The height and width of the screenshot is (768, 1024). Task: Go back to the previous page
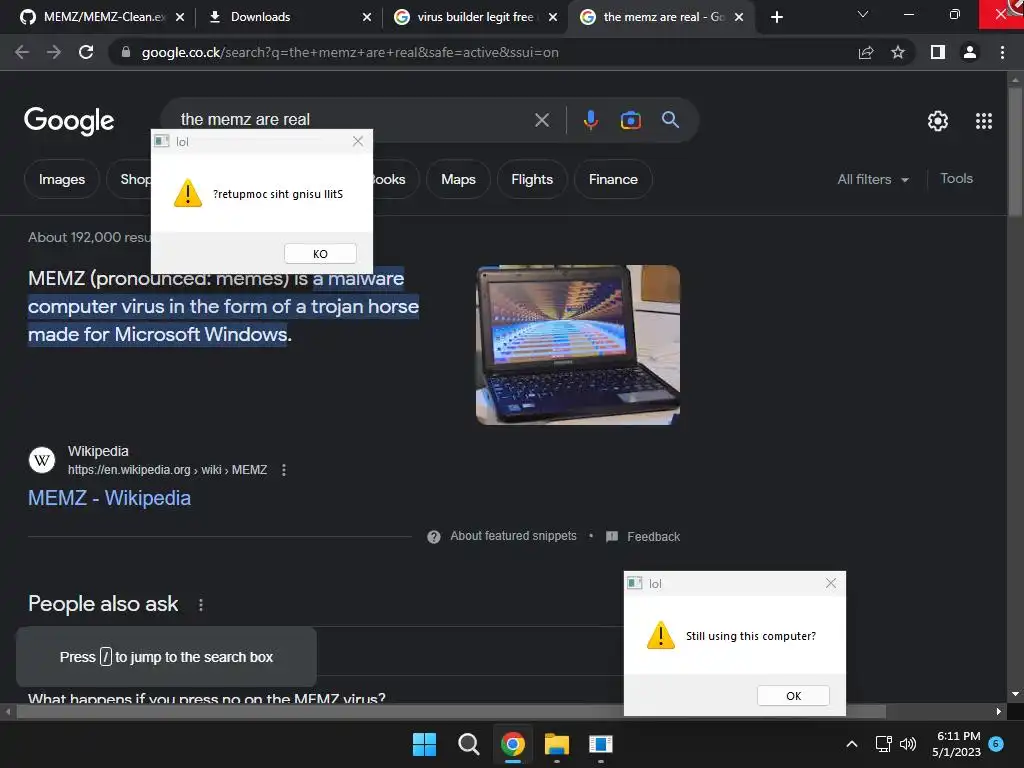[x=22, y=52]
